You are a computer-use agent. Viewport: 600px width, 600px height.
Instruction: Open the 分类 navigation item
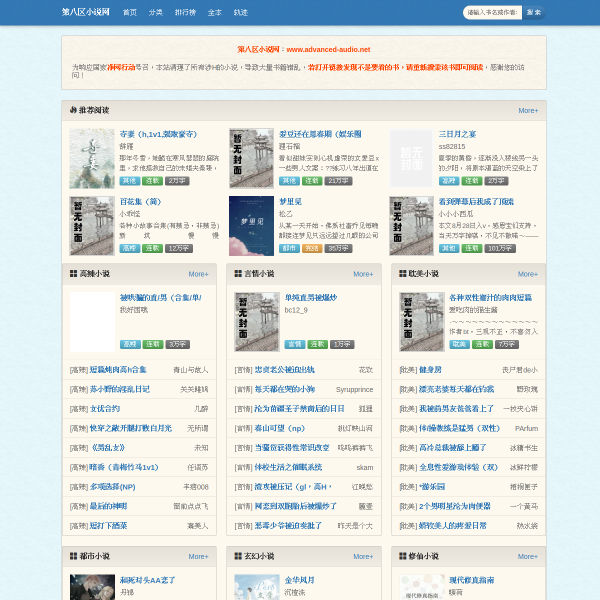156,13
